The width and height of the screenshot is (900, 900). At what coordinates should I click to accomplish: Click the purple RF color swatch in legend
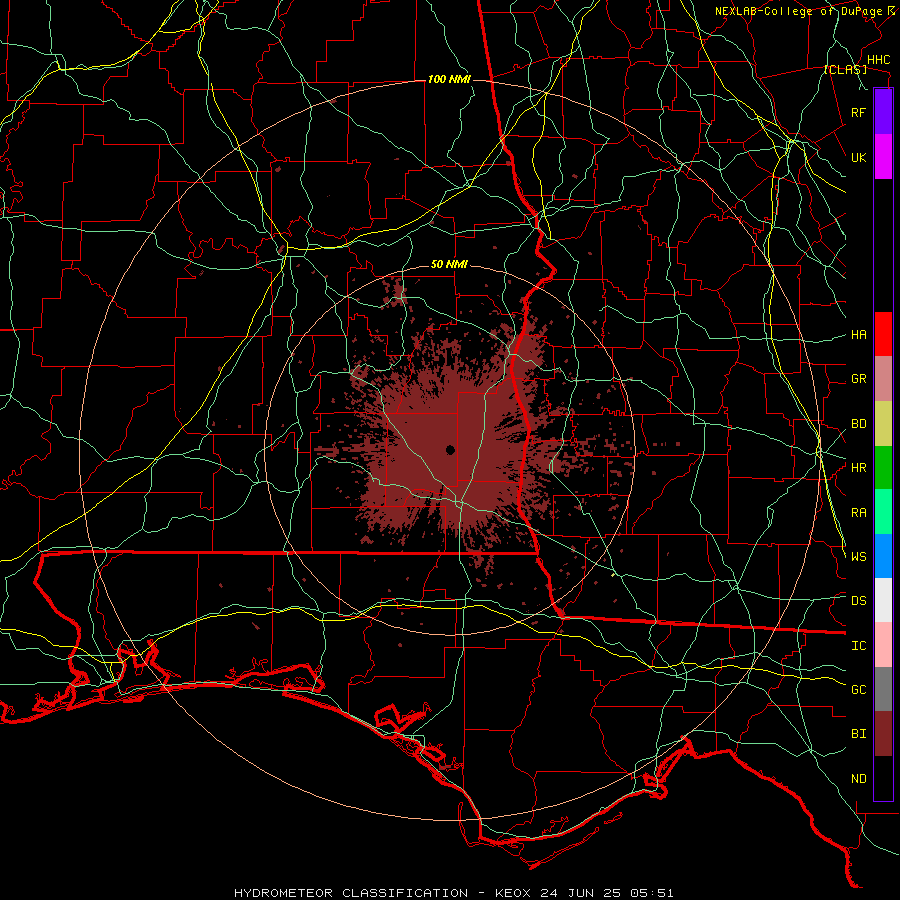tap(883, 112)
